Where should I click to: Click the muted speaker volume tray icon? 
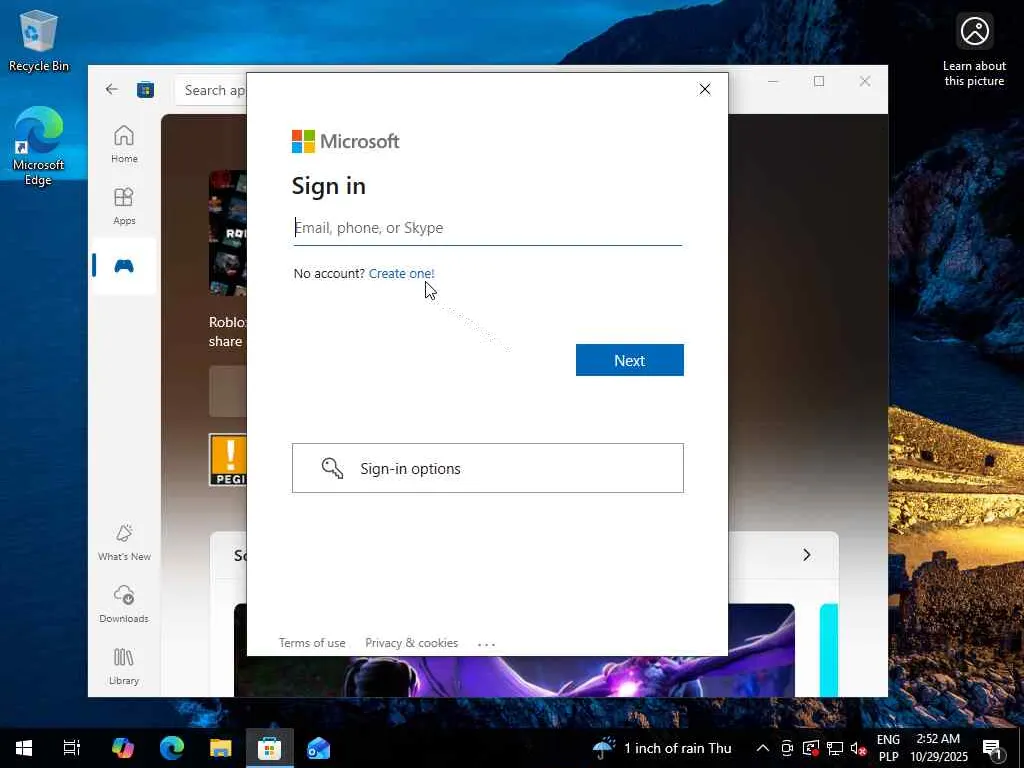(858, 748)
